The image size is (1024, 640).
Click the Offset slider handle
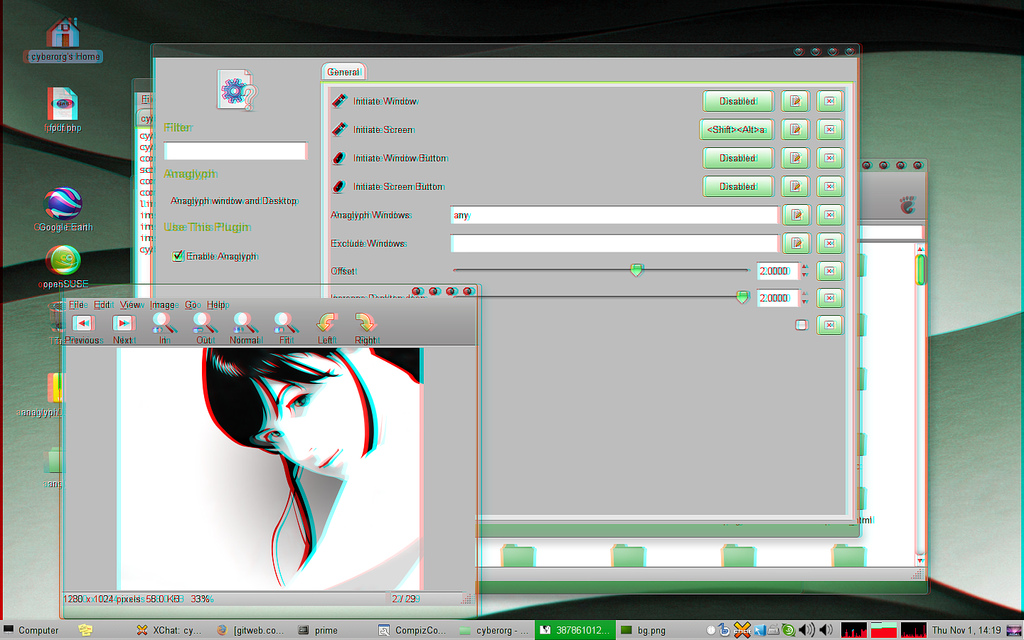click(636, 270)
